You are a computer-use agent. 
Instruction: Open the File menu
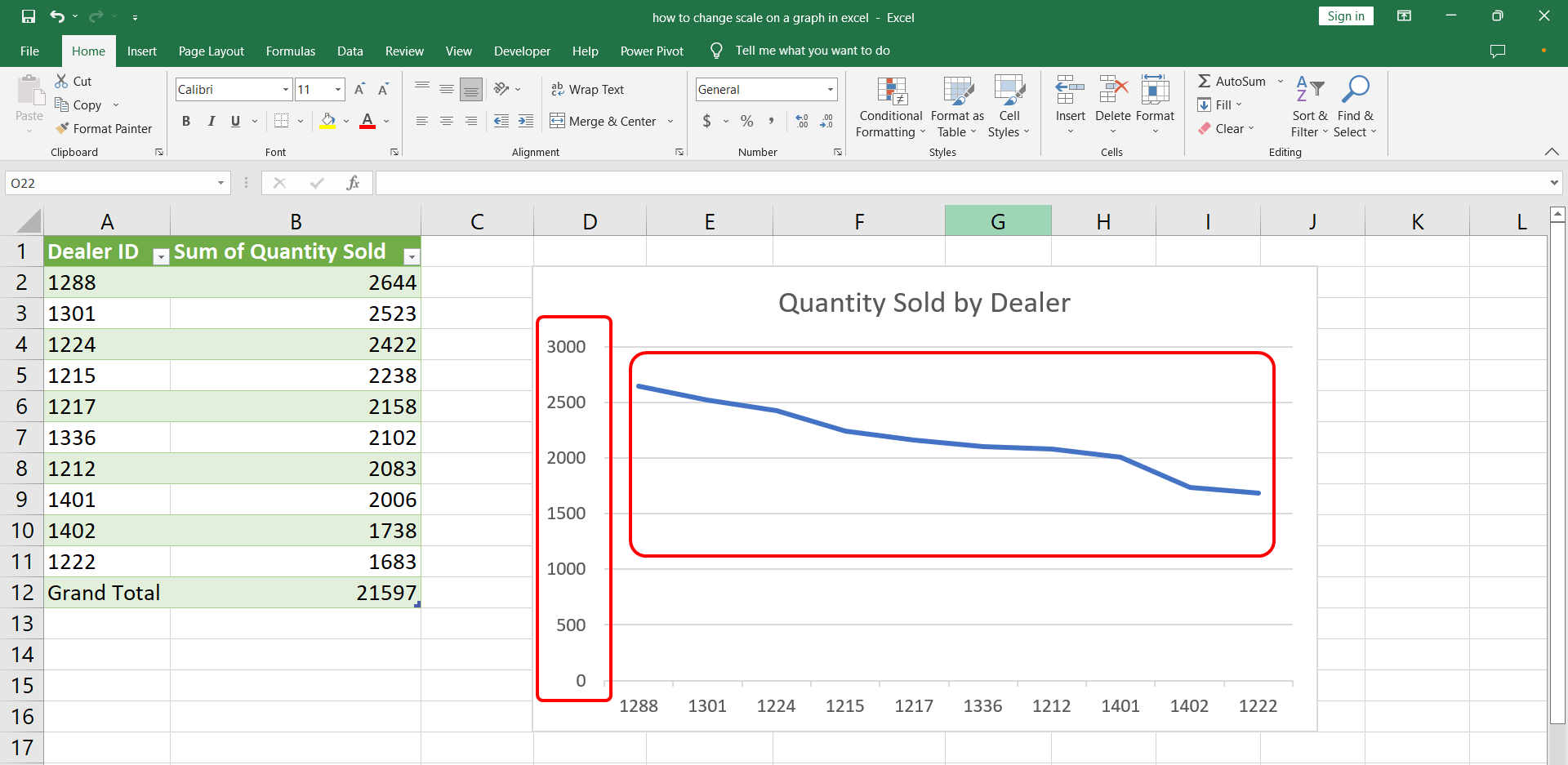pyautogui.click(x=30, y=51)
